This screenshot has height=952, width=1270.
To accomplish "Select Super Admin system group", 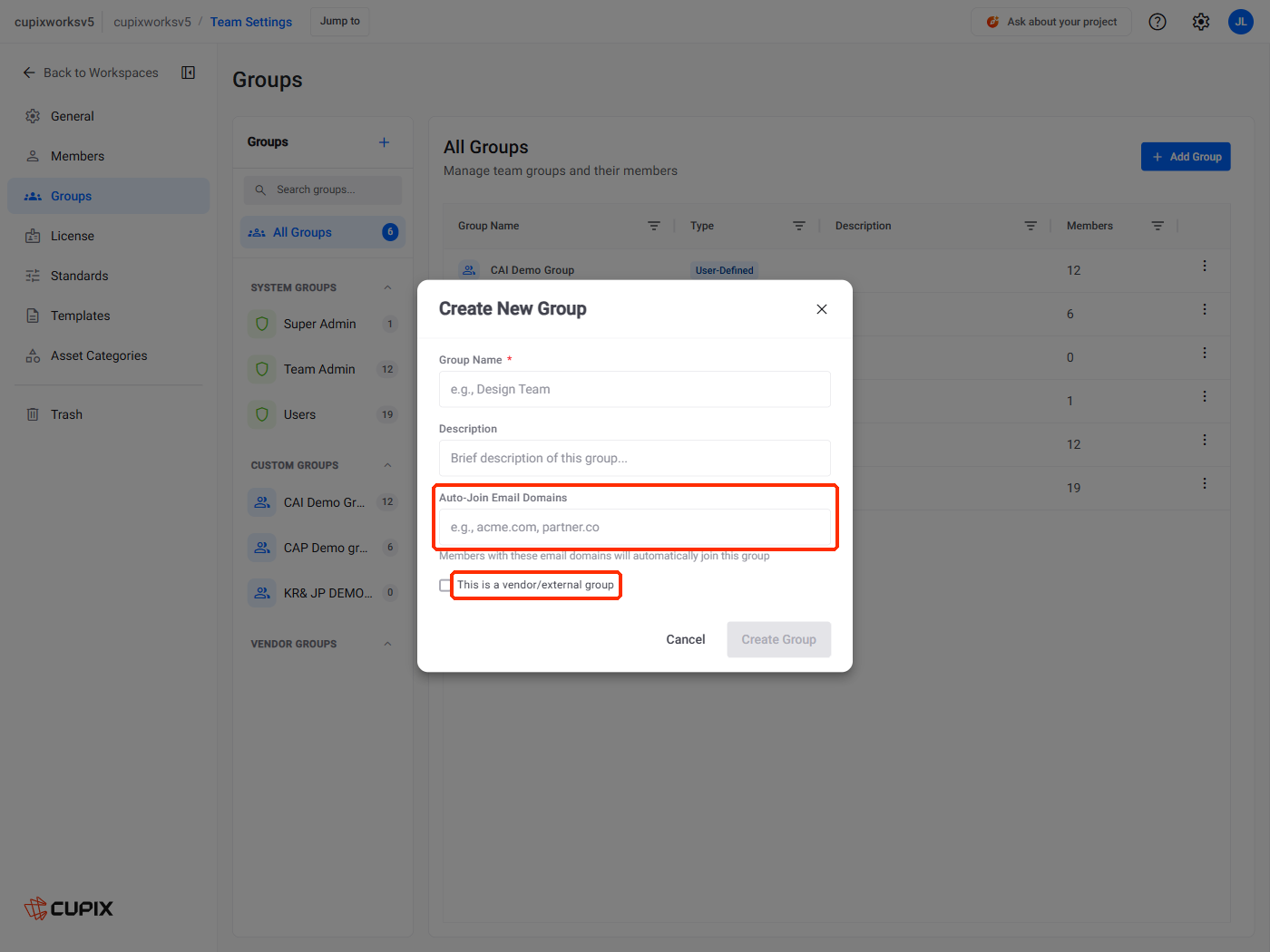I will 323,324.
